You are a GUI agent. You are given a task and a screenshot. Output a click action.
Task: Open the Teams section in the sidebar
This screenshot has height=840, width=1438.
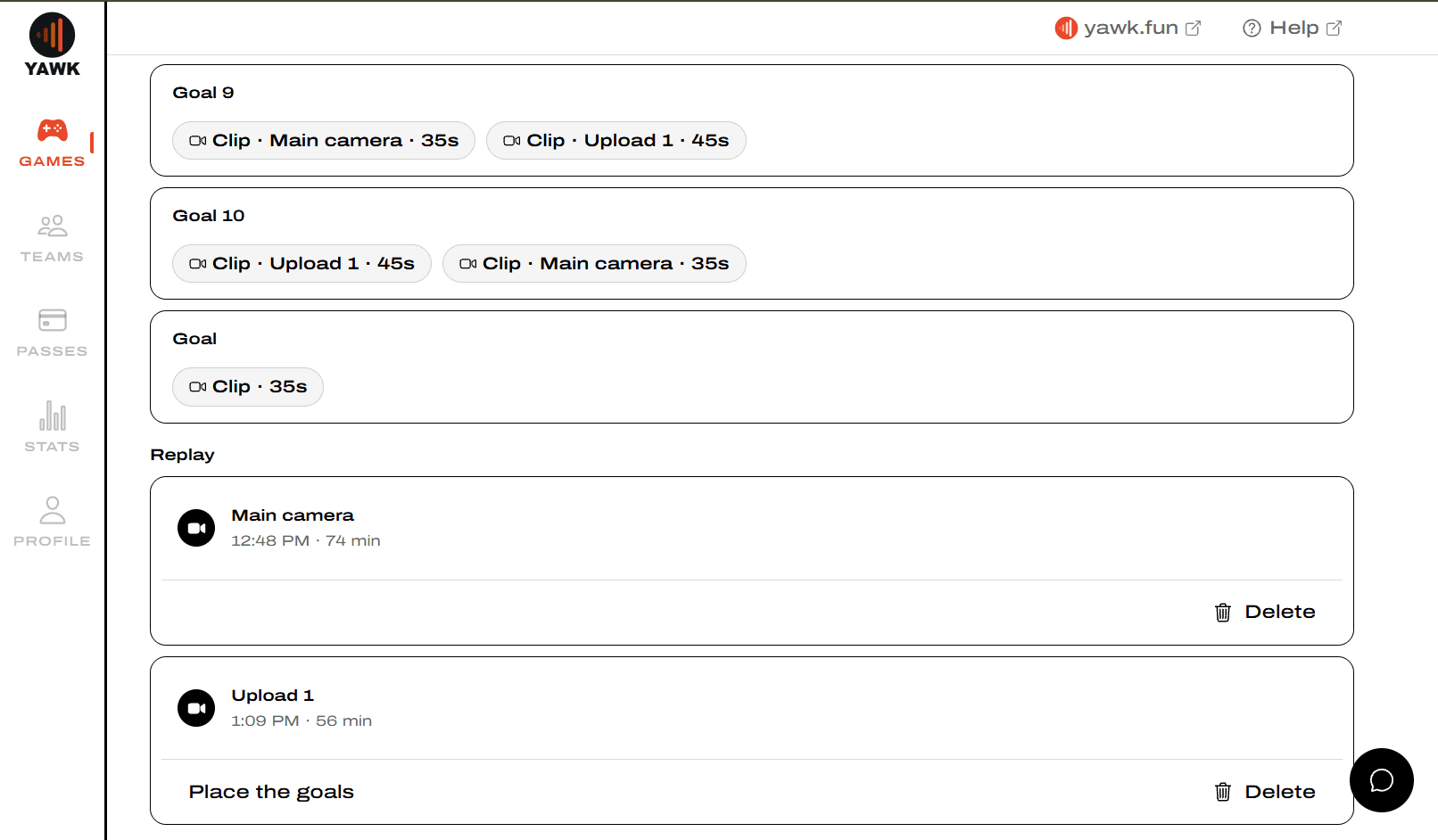coord(52,238)
